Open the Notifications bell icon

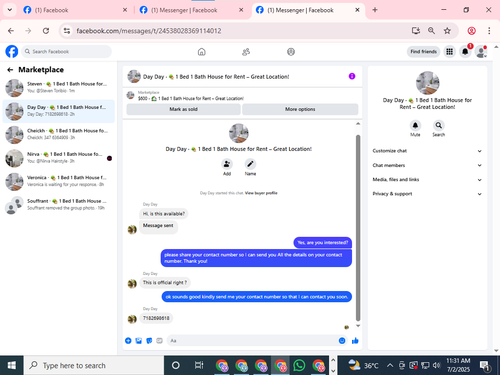(465, 52)
